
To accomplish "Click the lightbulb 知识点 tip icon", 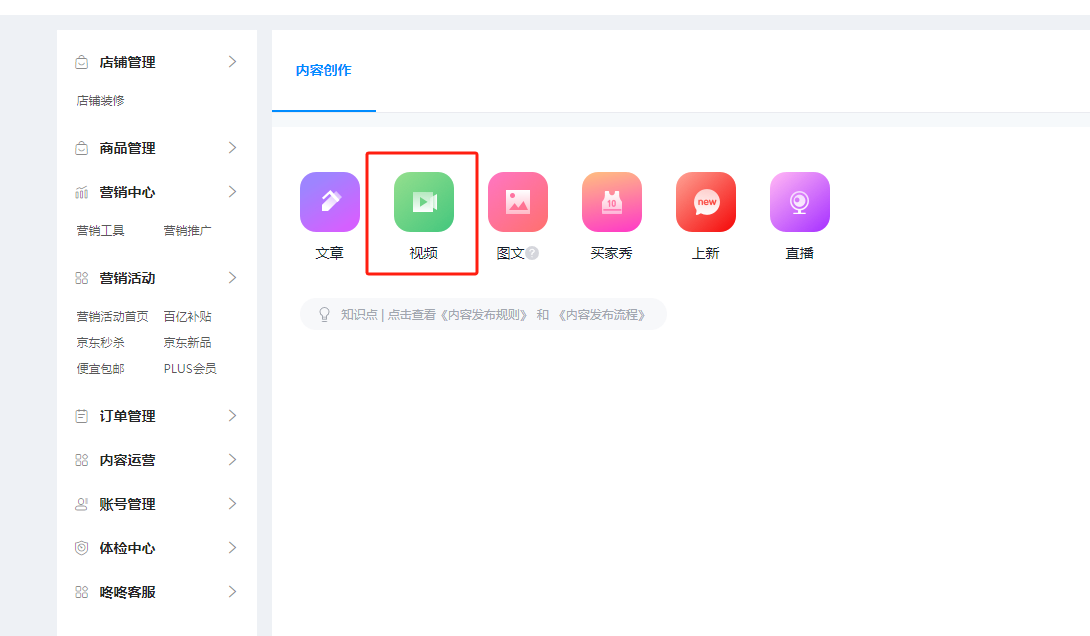I will point(324,314).
